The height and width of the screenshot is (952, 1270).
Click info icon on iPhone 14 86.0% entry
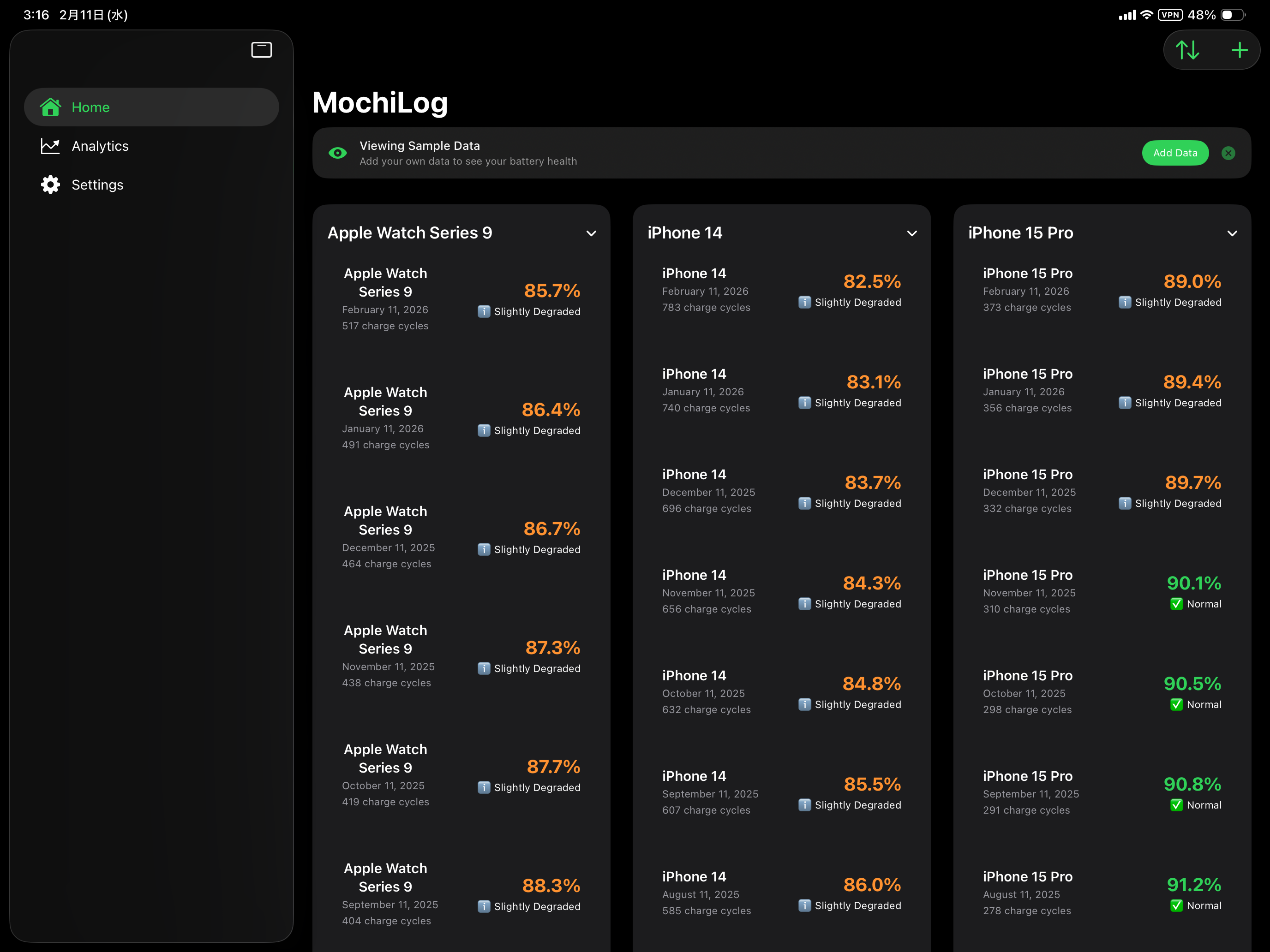pos(805,905)
